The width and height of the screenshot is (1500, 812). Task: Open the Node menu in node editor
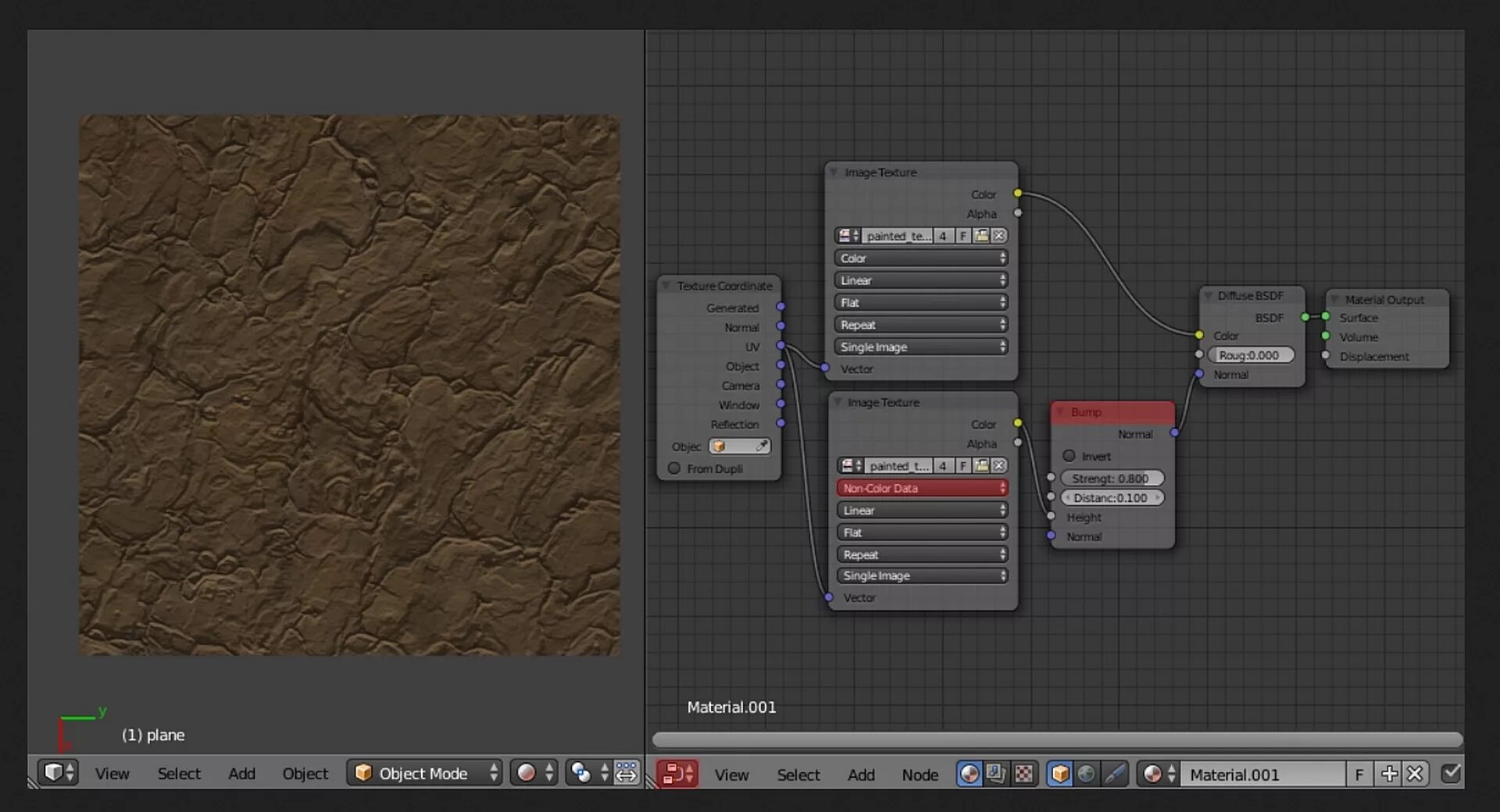[920, 775]
